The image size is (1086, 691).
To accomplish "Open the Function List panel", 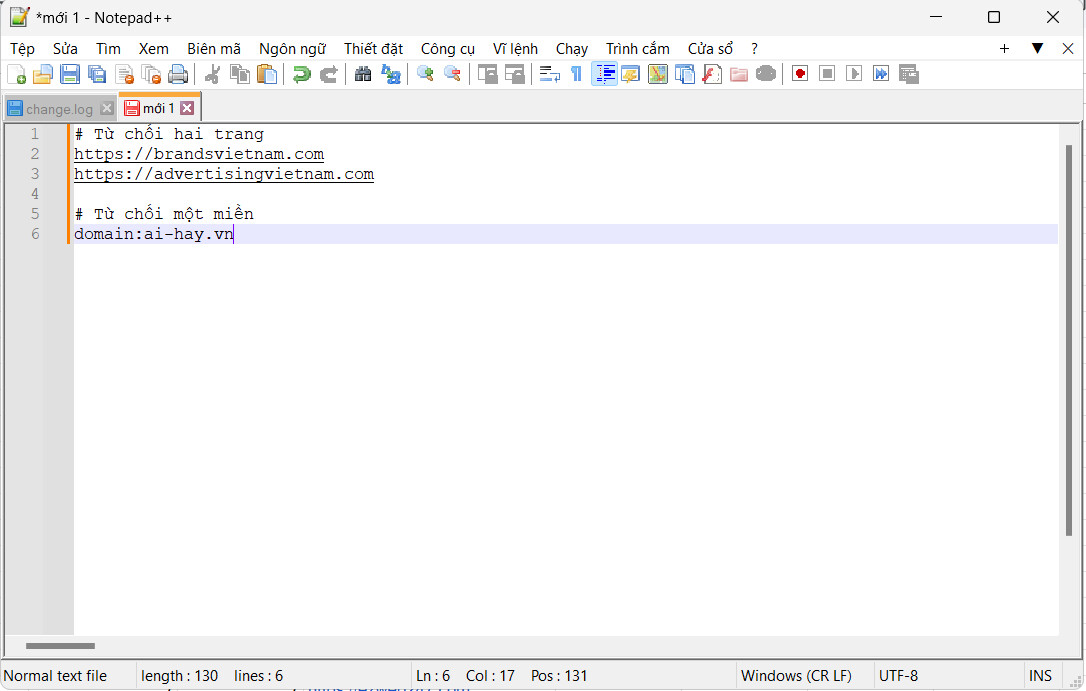I will [x=712, y=74].
